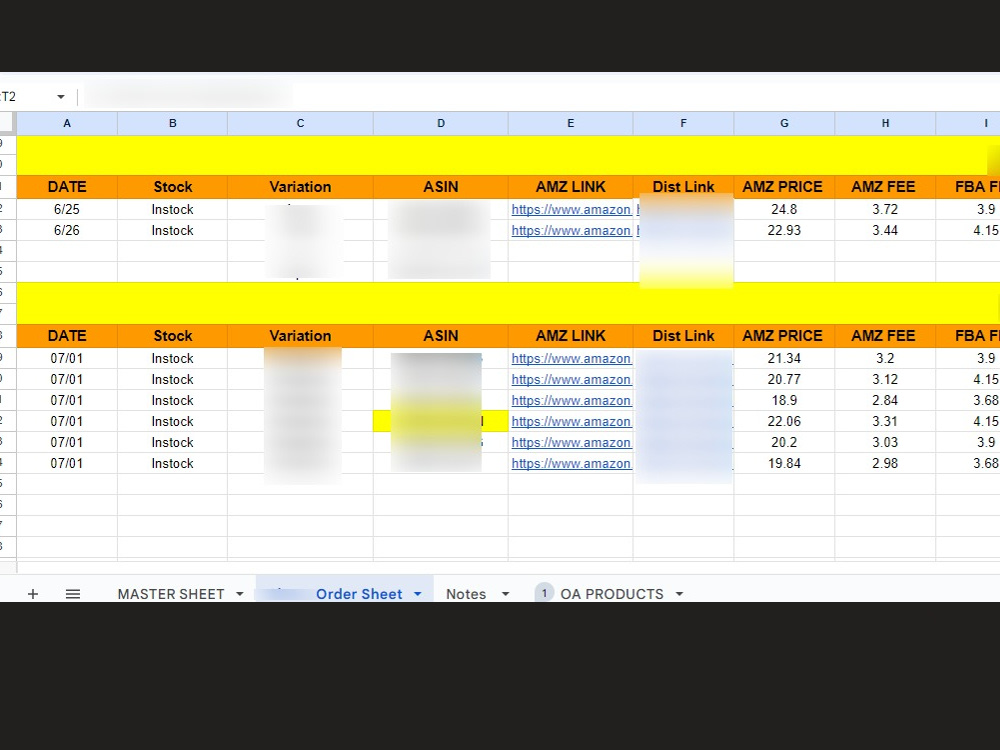This screenshot has width=1000, height=750.
Task: Select AMZ FEE cell 3.44
Action: click(885, 230)
